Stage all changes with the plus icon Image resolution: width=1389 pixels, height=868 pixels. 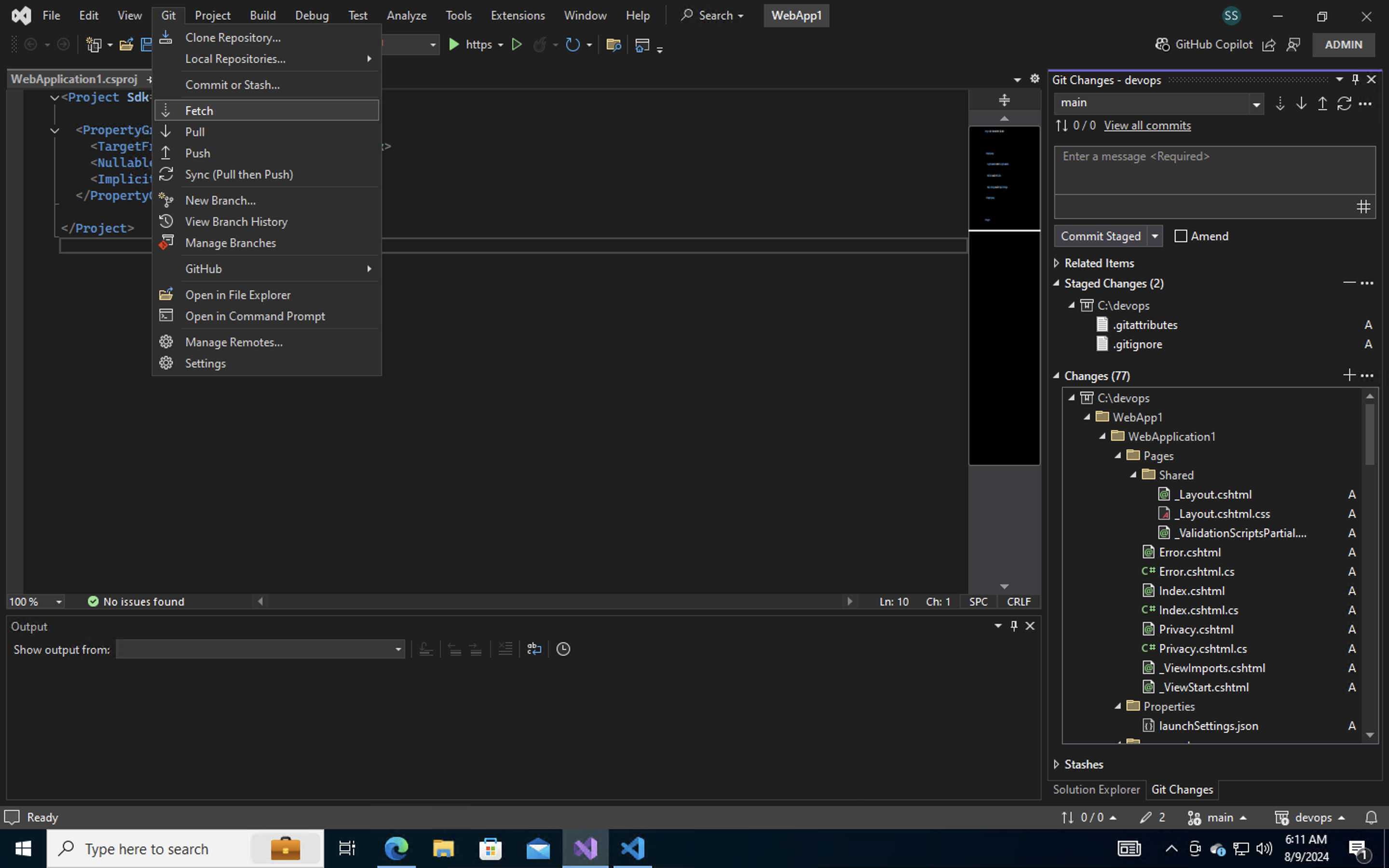(x=1349, y=376)
